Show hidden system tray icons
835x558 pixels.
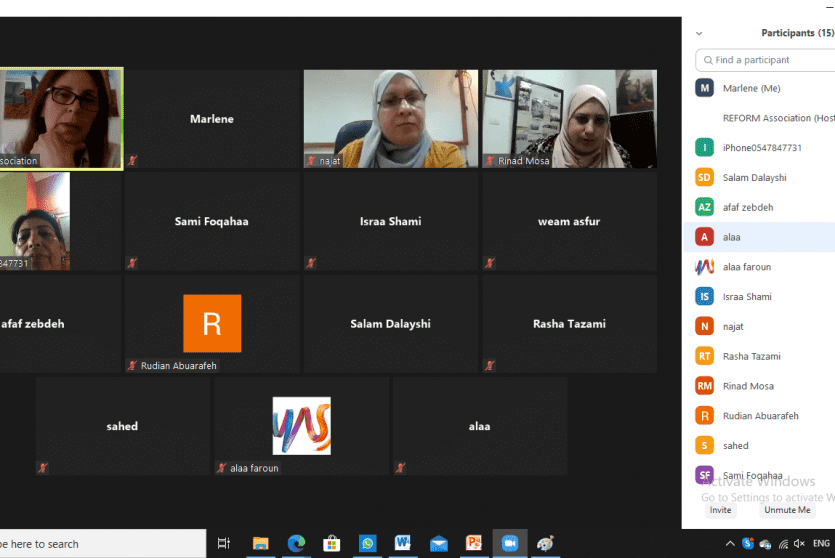pyautogui.click(x=731, y=543)
